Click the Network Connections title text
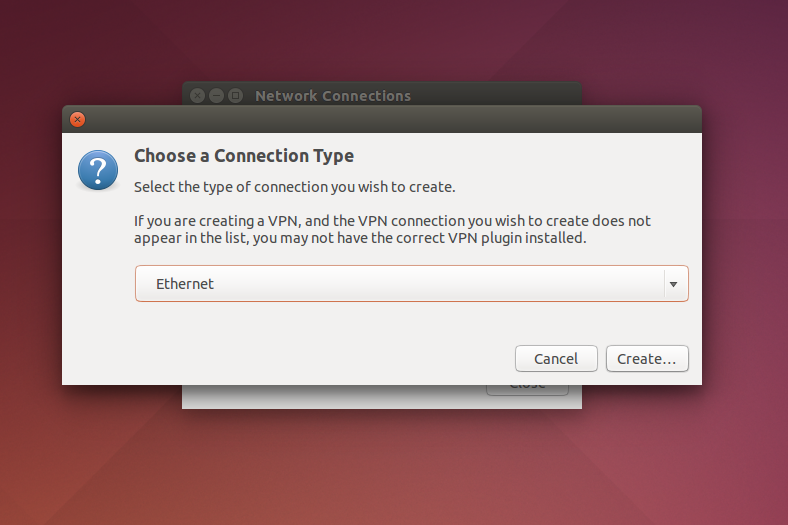This screenshot has width=788, height=525. 333,95
